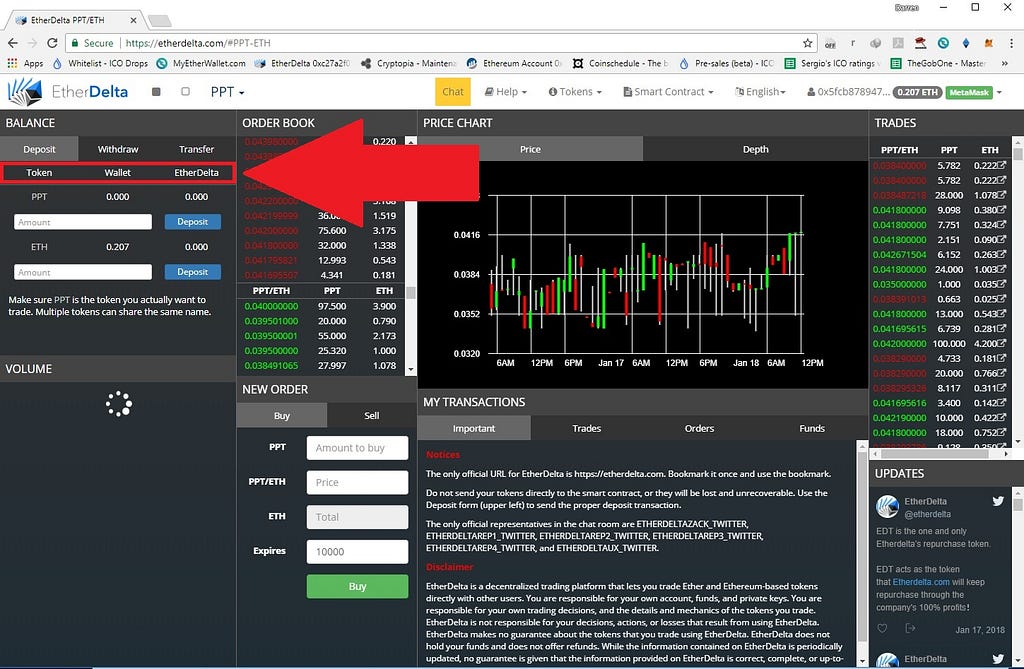Click the Expires field showing 10000
1024x669 pixels.
click(357, 552)
